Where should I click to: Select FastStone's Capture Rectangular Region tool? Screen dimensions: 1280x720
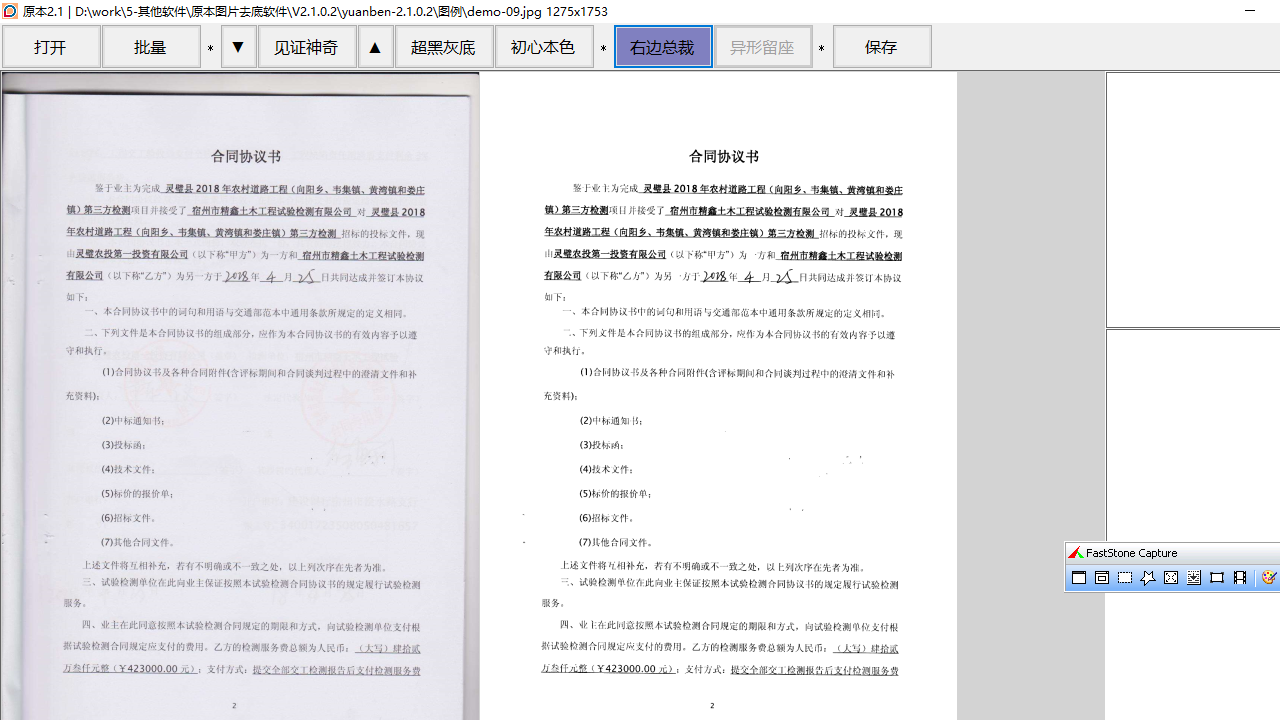(x=1124, y=577)
